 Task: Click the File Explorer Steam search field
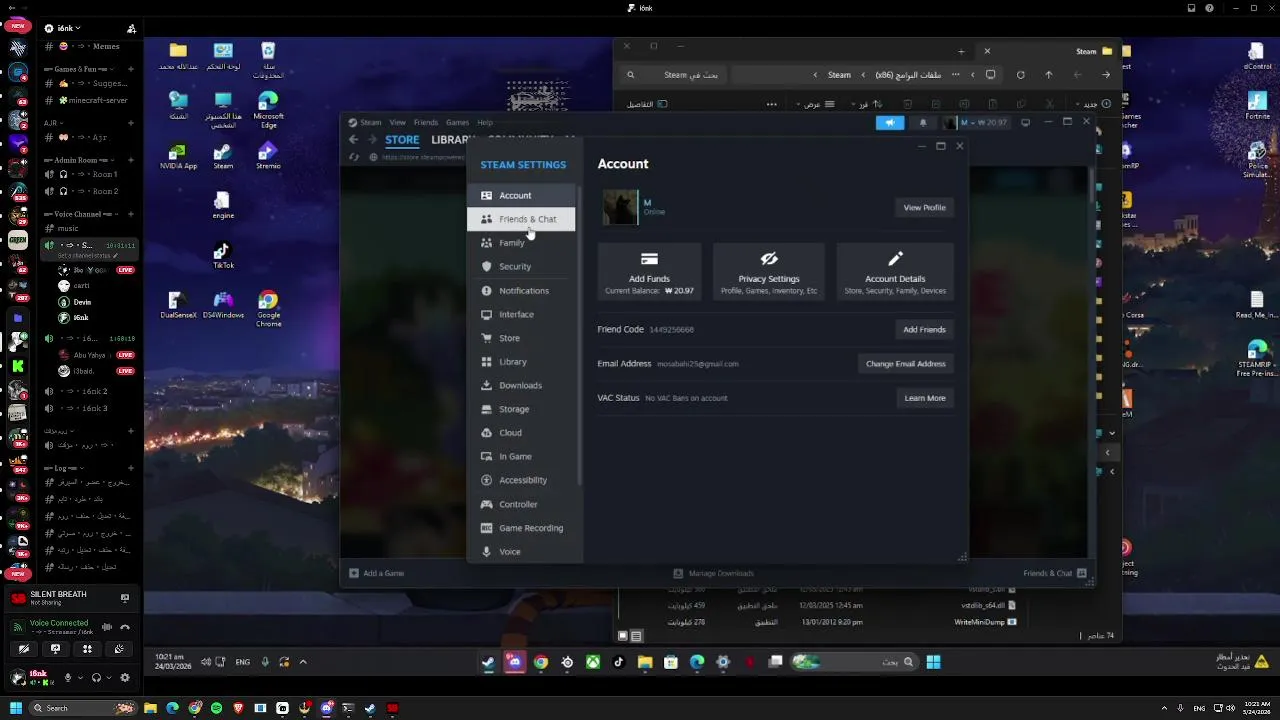[x=672, y=75]
